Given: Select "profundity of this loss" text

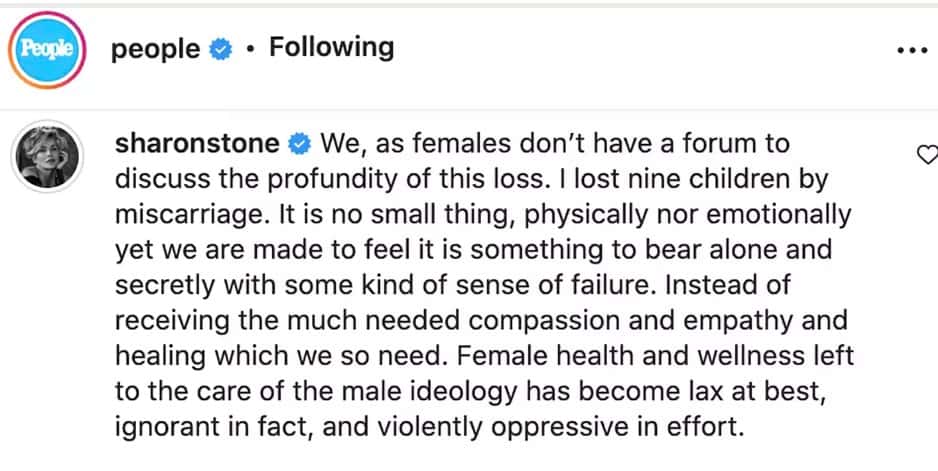Looking at the screenshot, I should (x=353, y=179).
